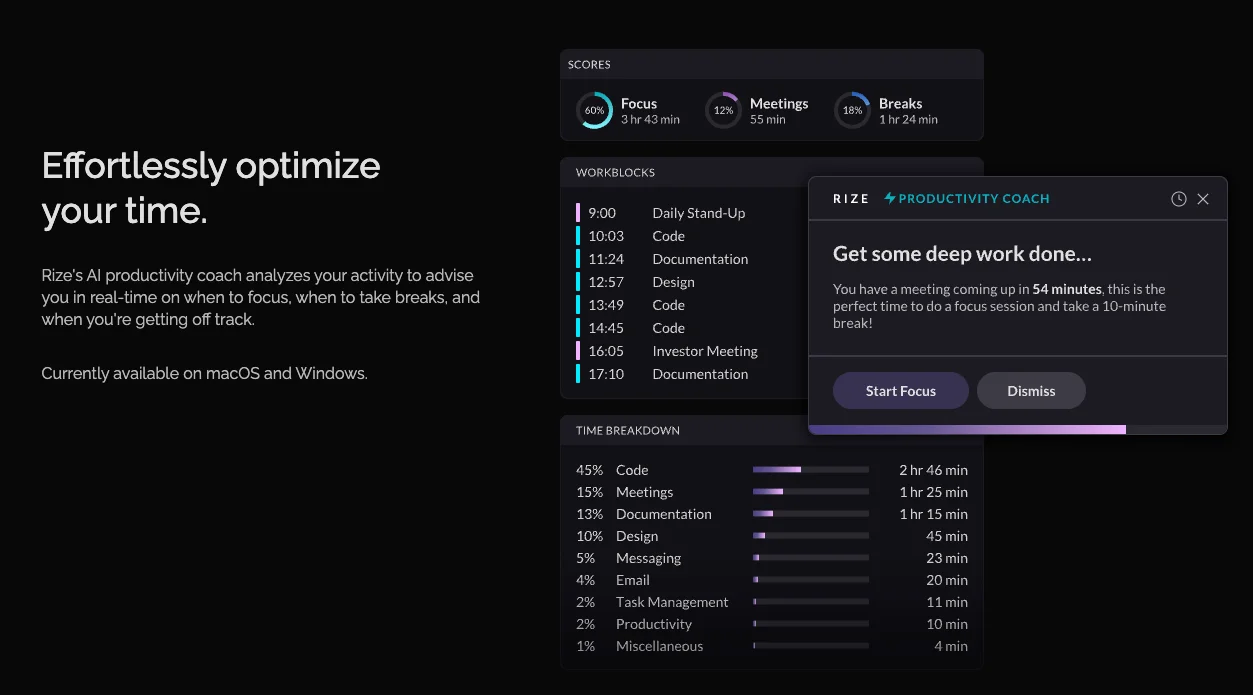Click the clock snooze icon in the coach popup
Screen dimensions: 1253x695
1178,198
